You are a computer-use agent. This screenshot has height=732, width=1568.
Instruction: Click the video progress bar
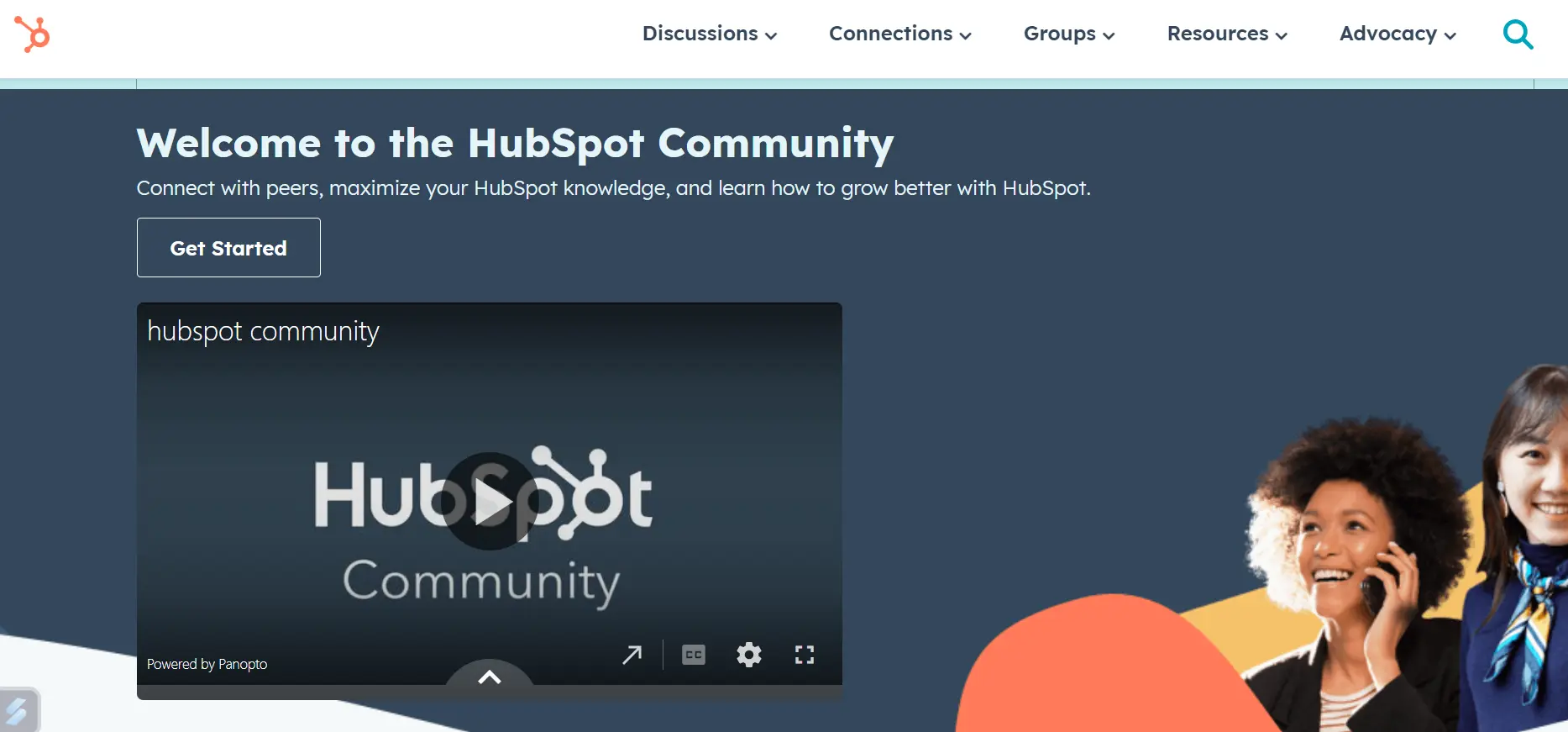[490, 693]
